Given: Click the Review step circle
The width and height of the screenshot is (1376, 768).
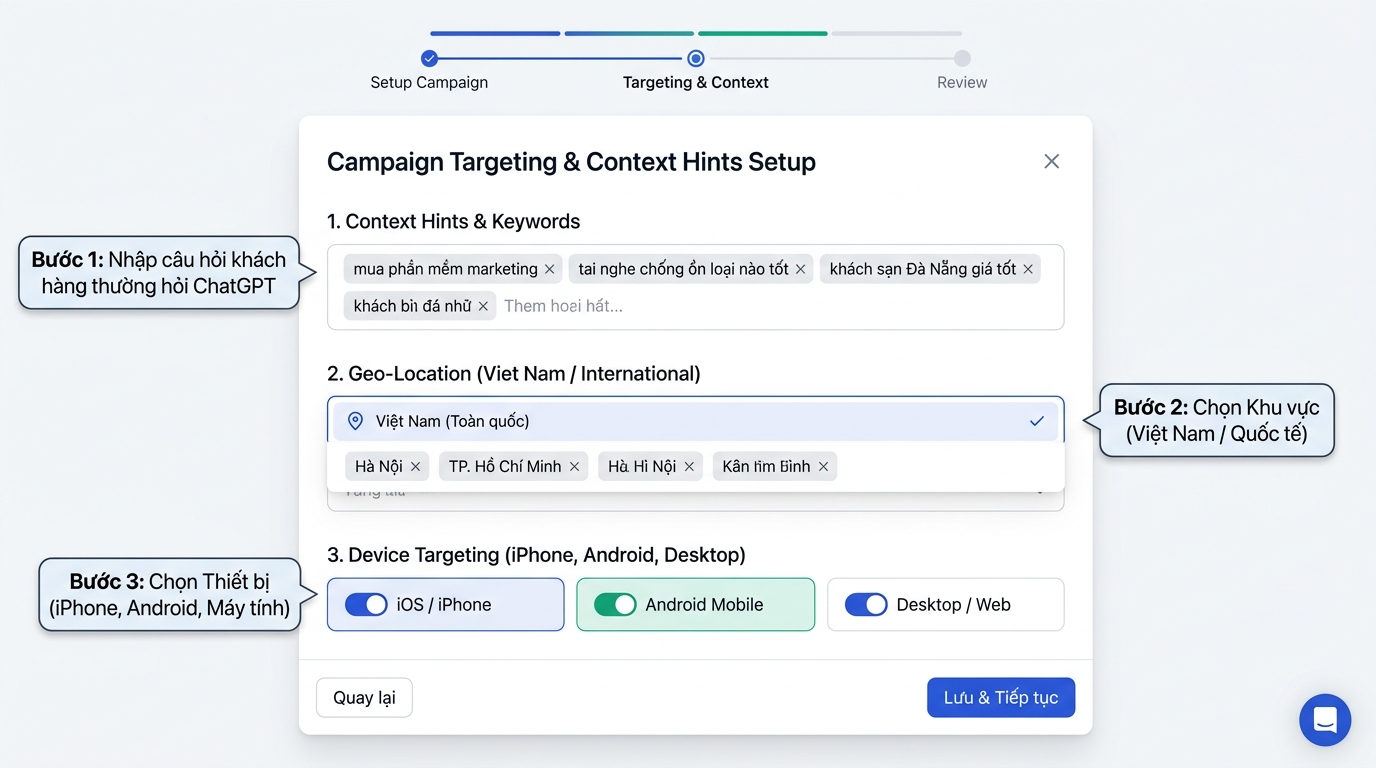Looking at the screenshot, I should click(962, 58).
